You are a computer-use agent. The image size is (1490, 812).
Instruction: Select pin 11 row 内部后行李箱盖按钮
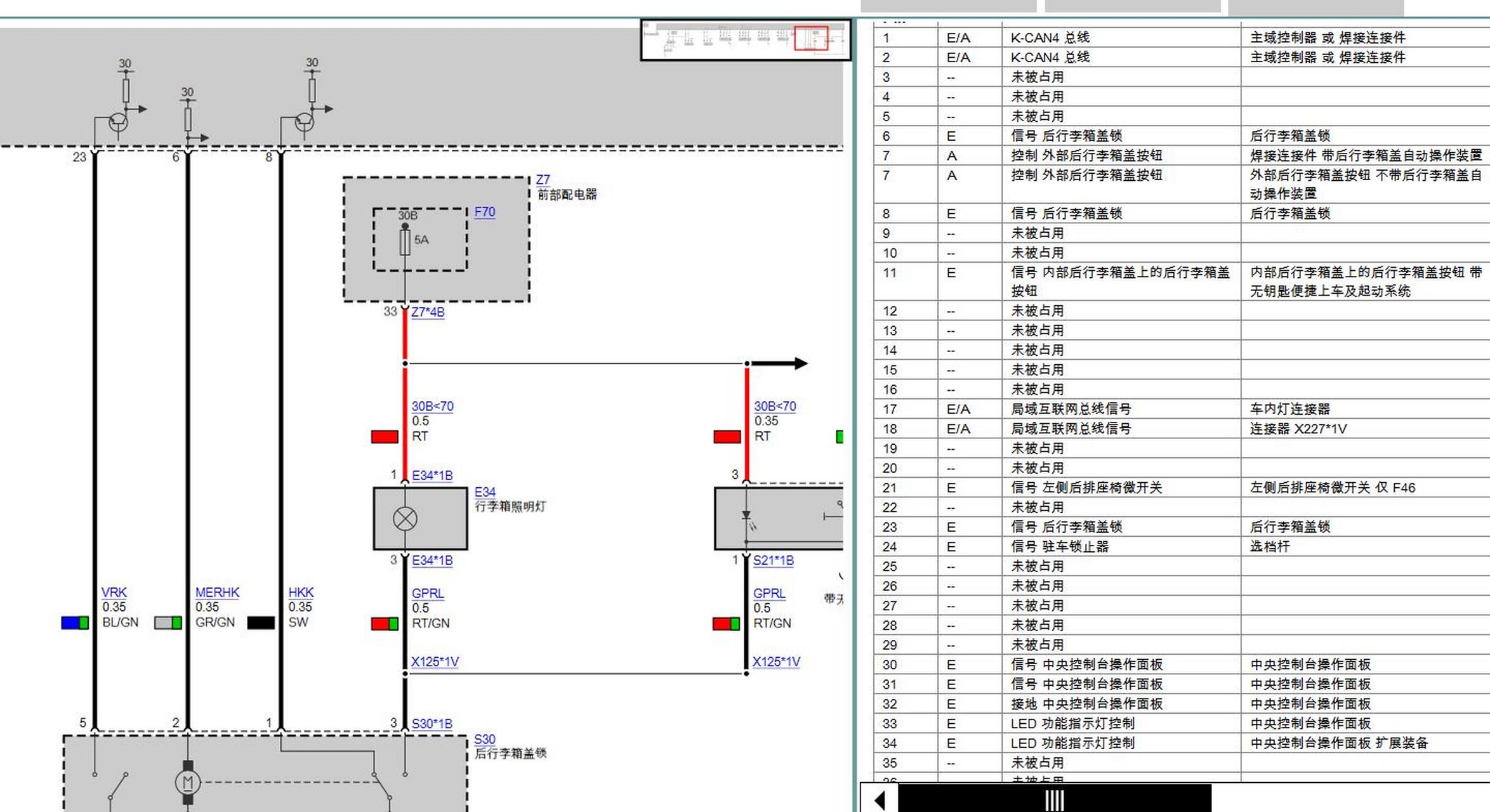click(1182, 282)
